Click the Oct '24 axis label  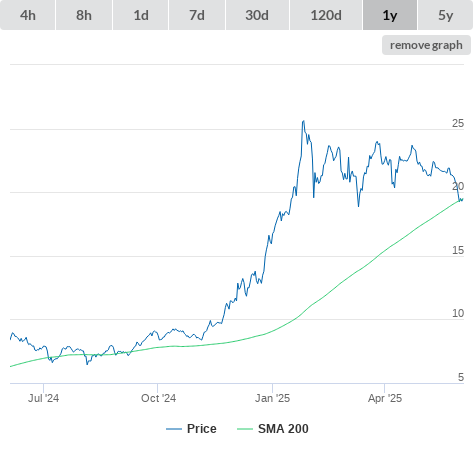pos(158,398)
